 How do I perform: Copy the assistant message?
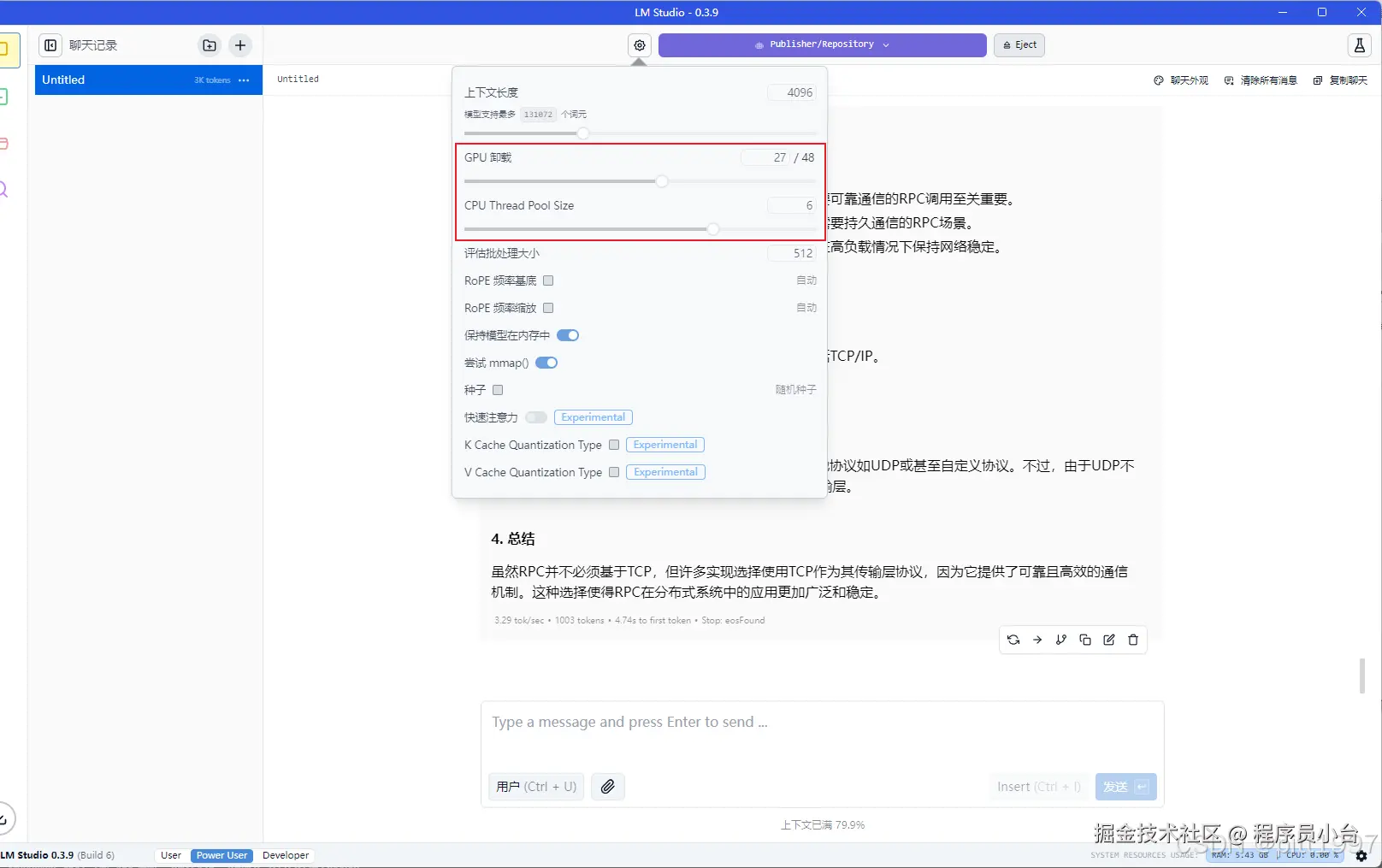pos(1085,640)
